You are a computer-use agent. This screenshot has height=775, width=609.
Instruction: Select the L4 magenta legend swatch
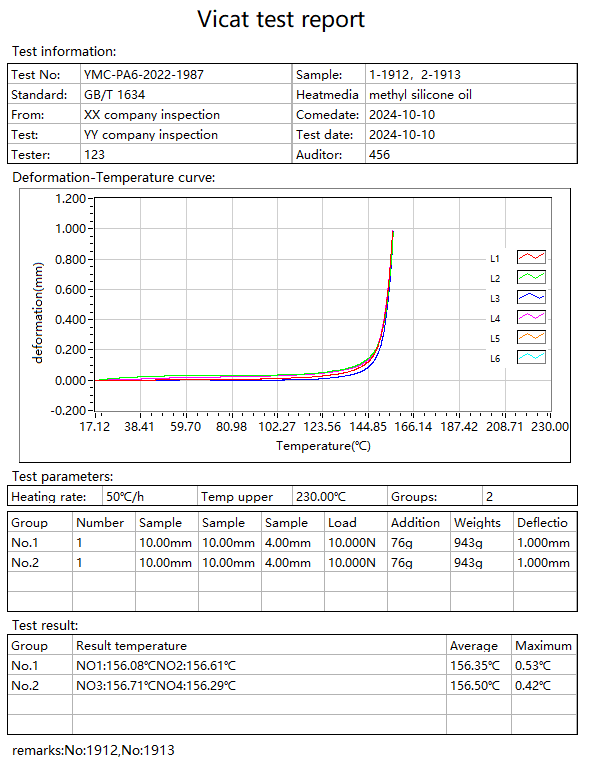531,317
